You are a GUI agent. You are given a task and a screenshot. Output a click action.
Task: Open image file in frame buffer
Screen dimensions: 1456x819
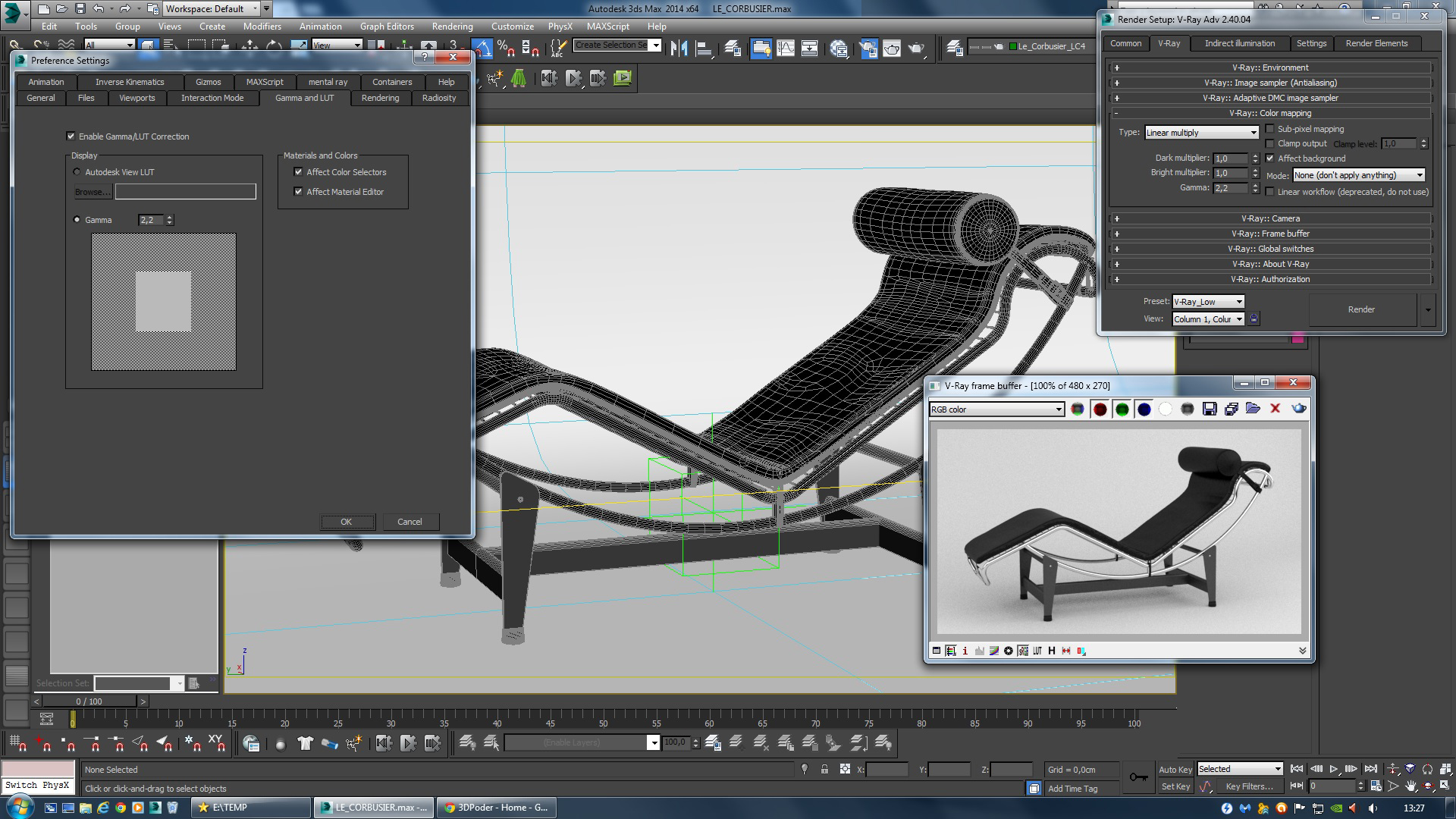click(x=1253, y=409)
